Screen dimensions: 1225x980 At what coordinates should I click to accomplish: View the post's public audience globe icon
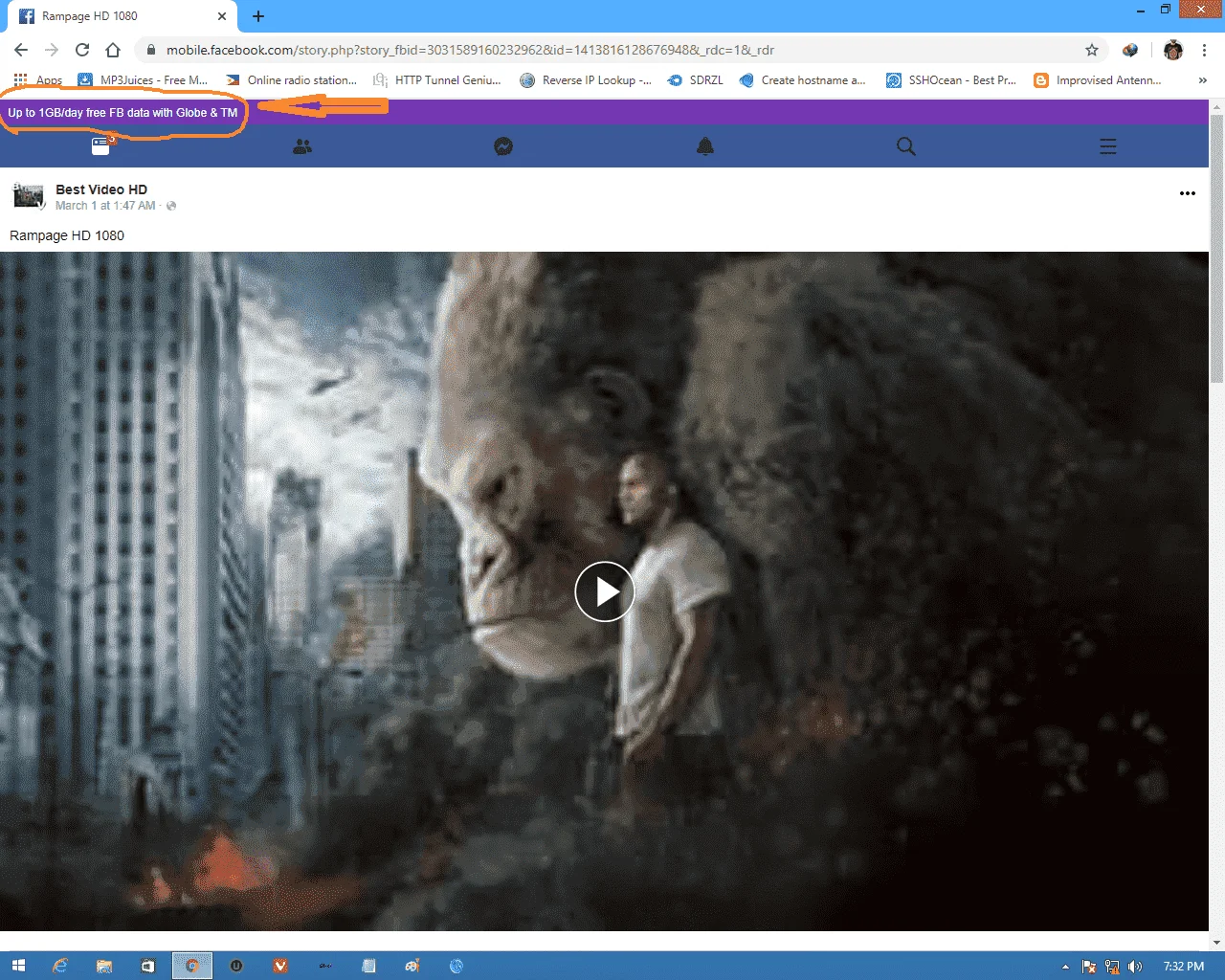(x=171, y=206)
